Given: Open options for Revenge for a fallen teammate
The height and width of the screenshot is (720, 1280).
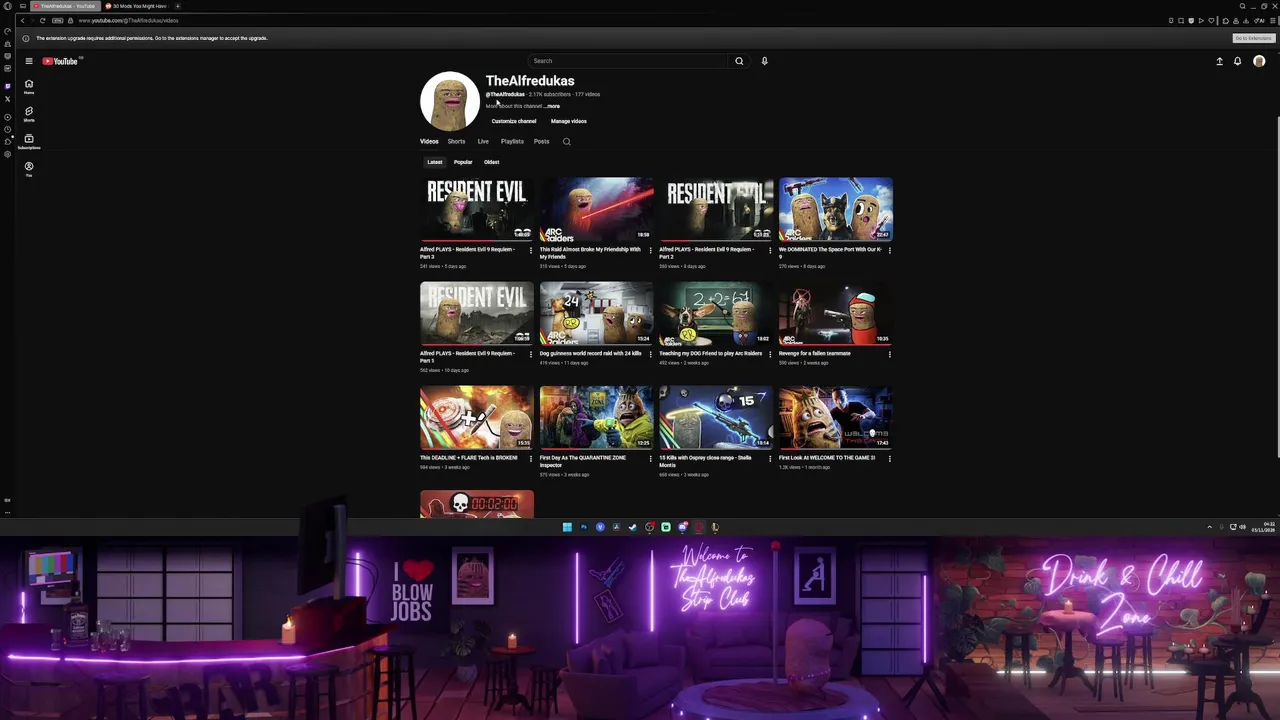Looking at the screenshot, I should [890, 354].
